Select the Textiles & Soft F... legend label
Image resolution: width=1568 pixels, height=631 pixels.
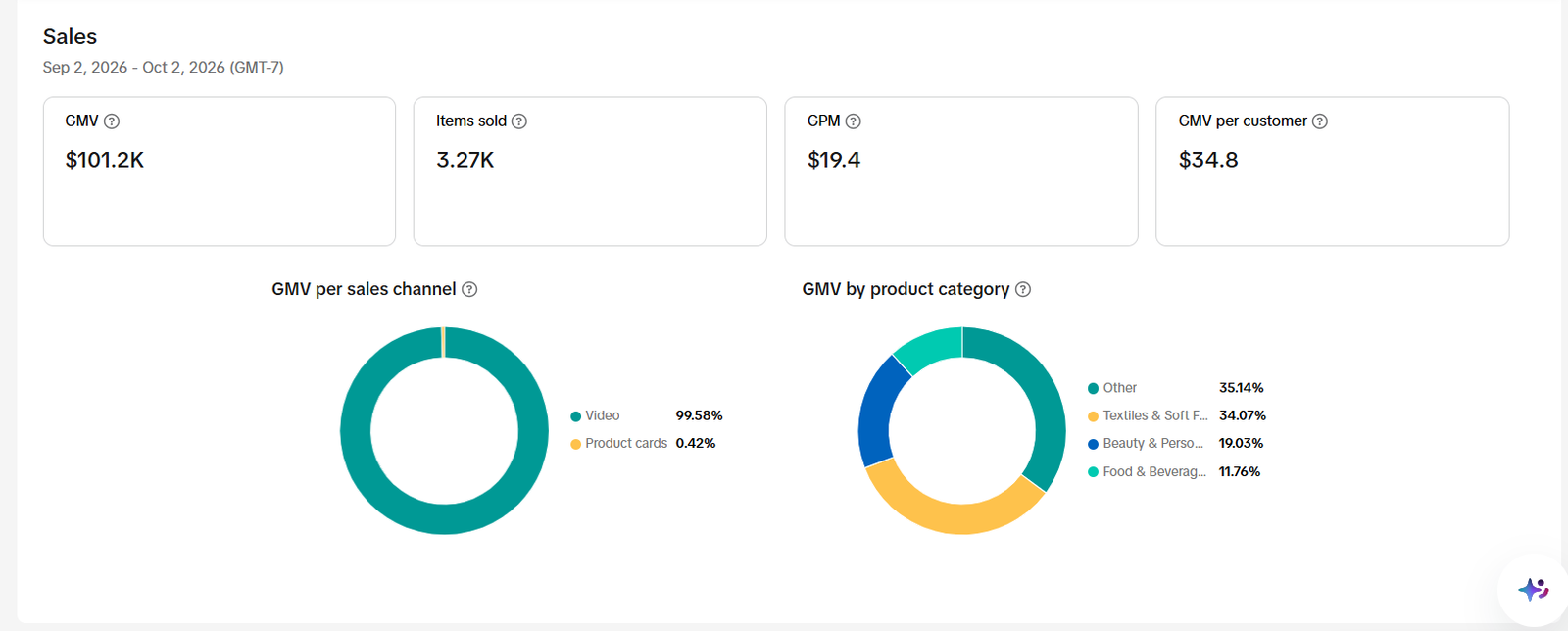[x=1155, y=415]
